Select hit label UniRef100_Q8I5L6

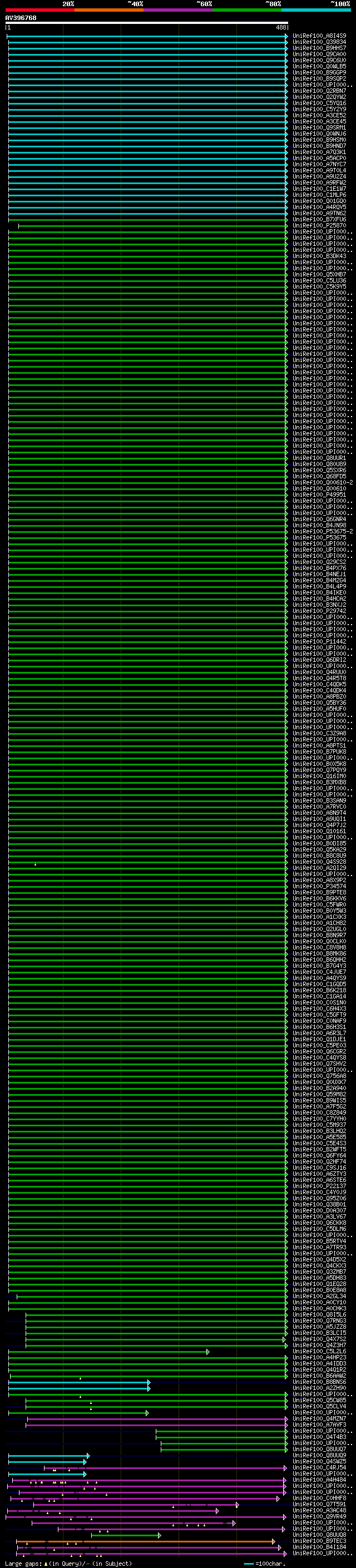[319, 1314]
